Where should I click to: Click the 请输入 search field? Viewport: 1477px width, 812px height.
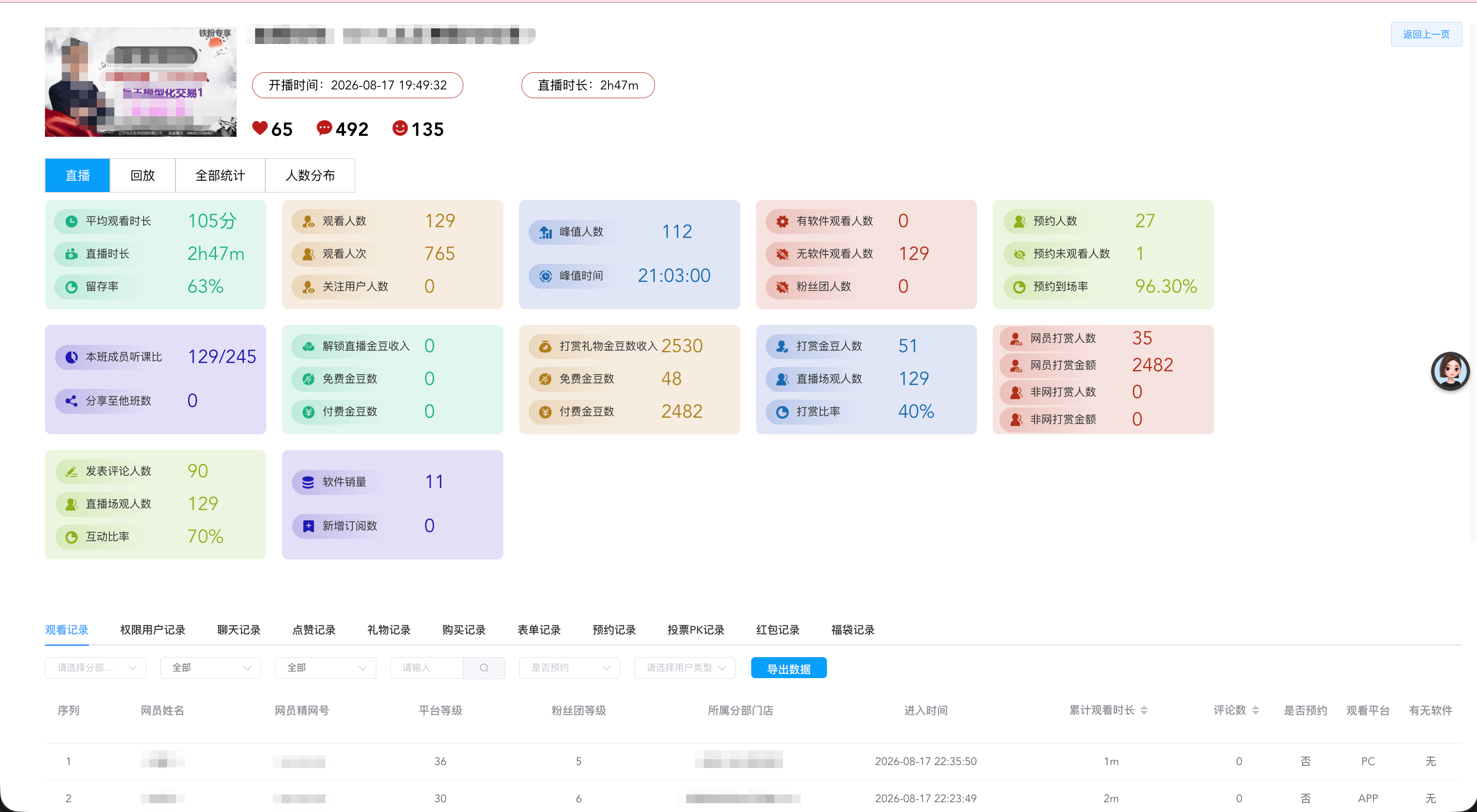[x=427, y=667]
